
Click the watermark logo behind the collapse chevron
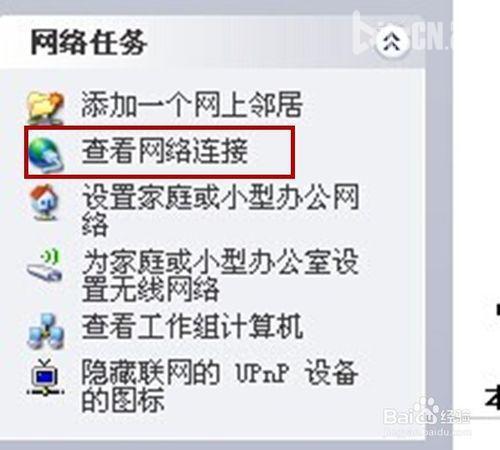coord(403,35)
